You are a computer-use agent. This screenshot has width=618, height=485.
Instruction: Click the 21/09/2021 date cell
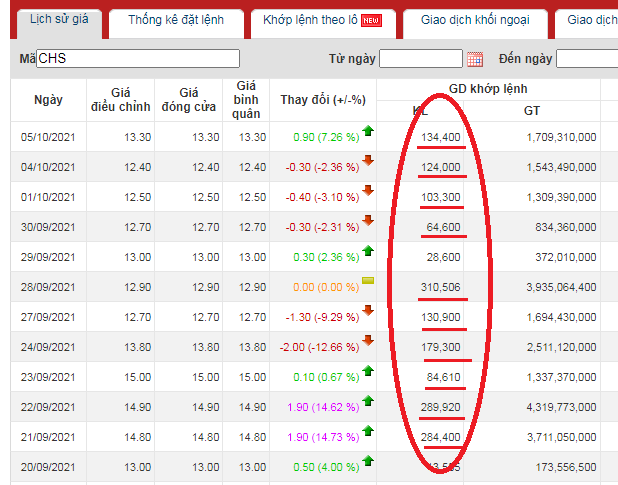click(x=48, y=437)
